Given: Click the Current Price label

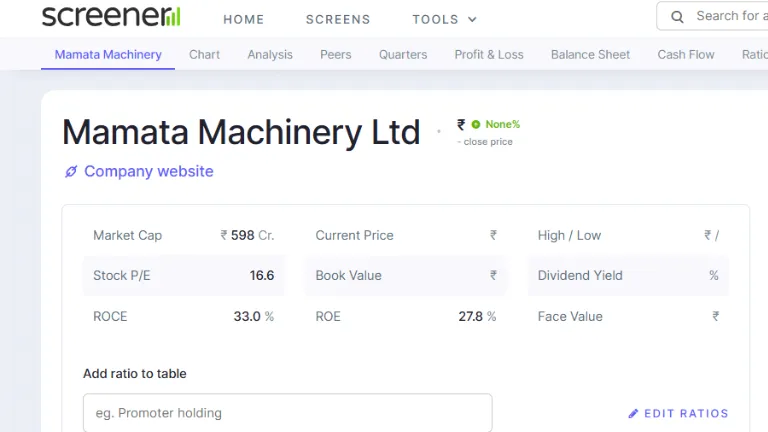Looking at the screenshot, I should (354, 236).
